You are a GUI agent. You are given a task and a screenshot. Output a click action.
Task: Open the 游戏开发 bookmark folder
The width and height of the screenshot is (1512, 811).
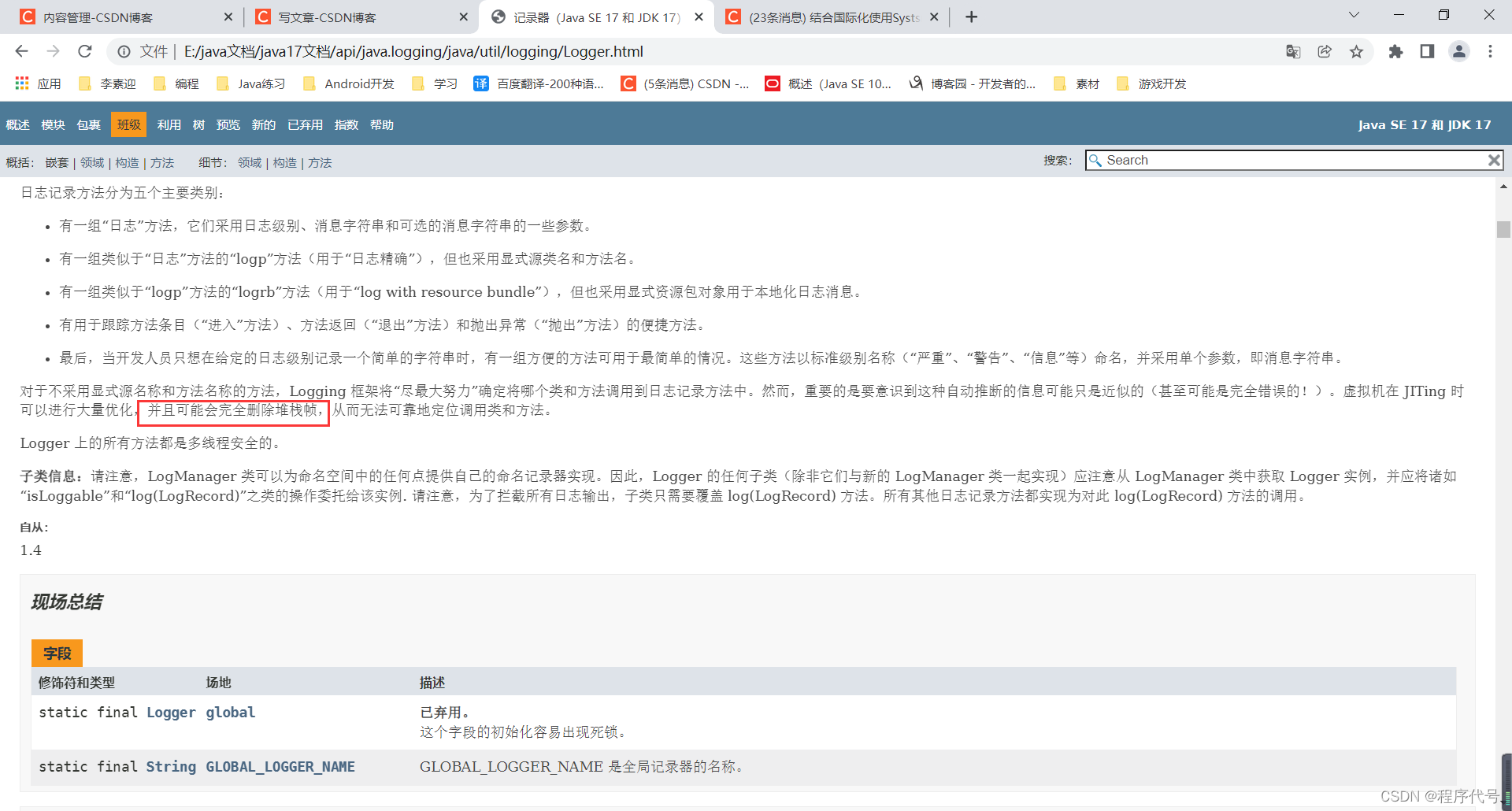pos(1151,83)
